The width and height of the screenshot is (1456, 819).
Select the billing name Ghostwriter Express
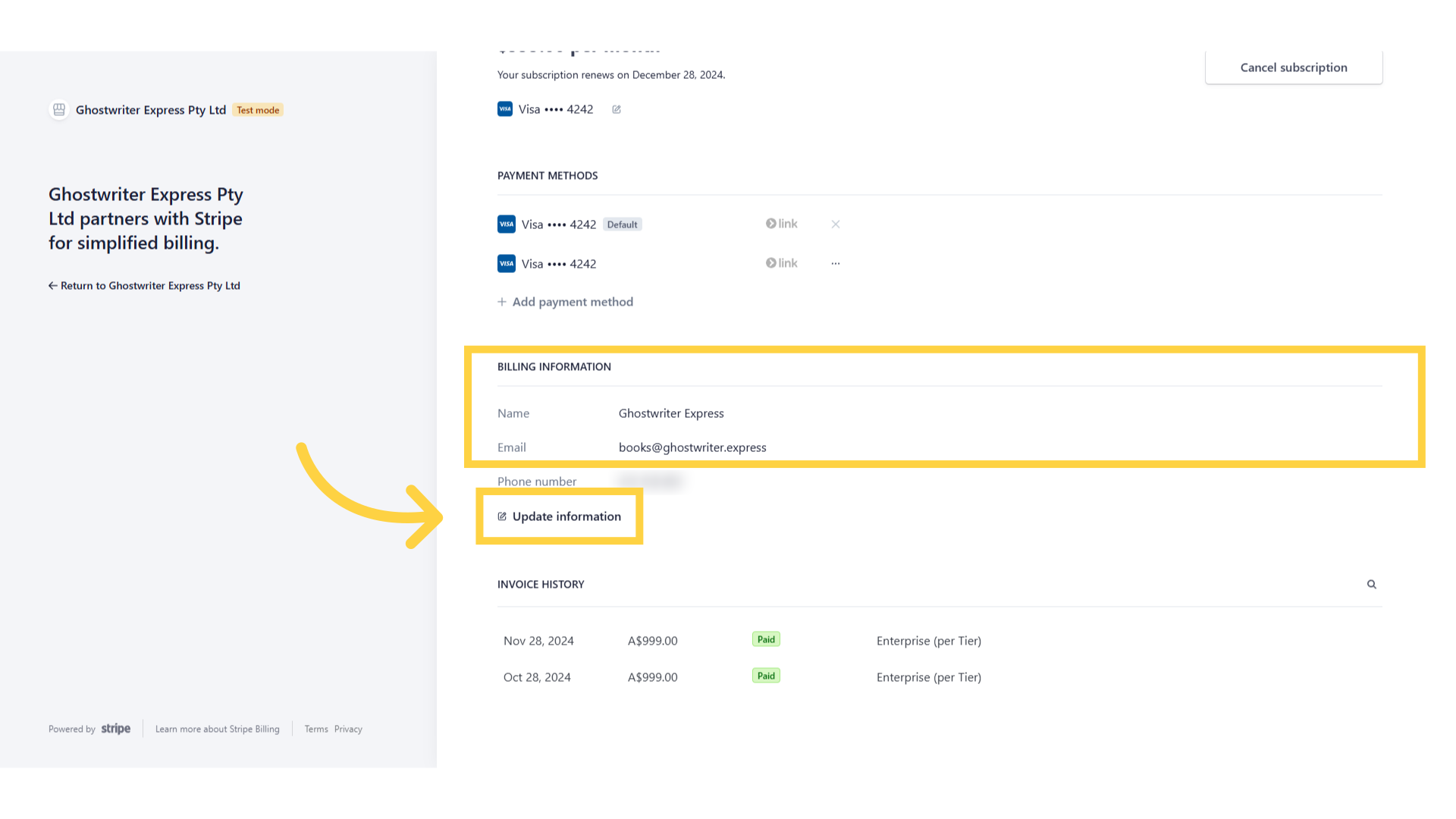click(671, 413)
